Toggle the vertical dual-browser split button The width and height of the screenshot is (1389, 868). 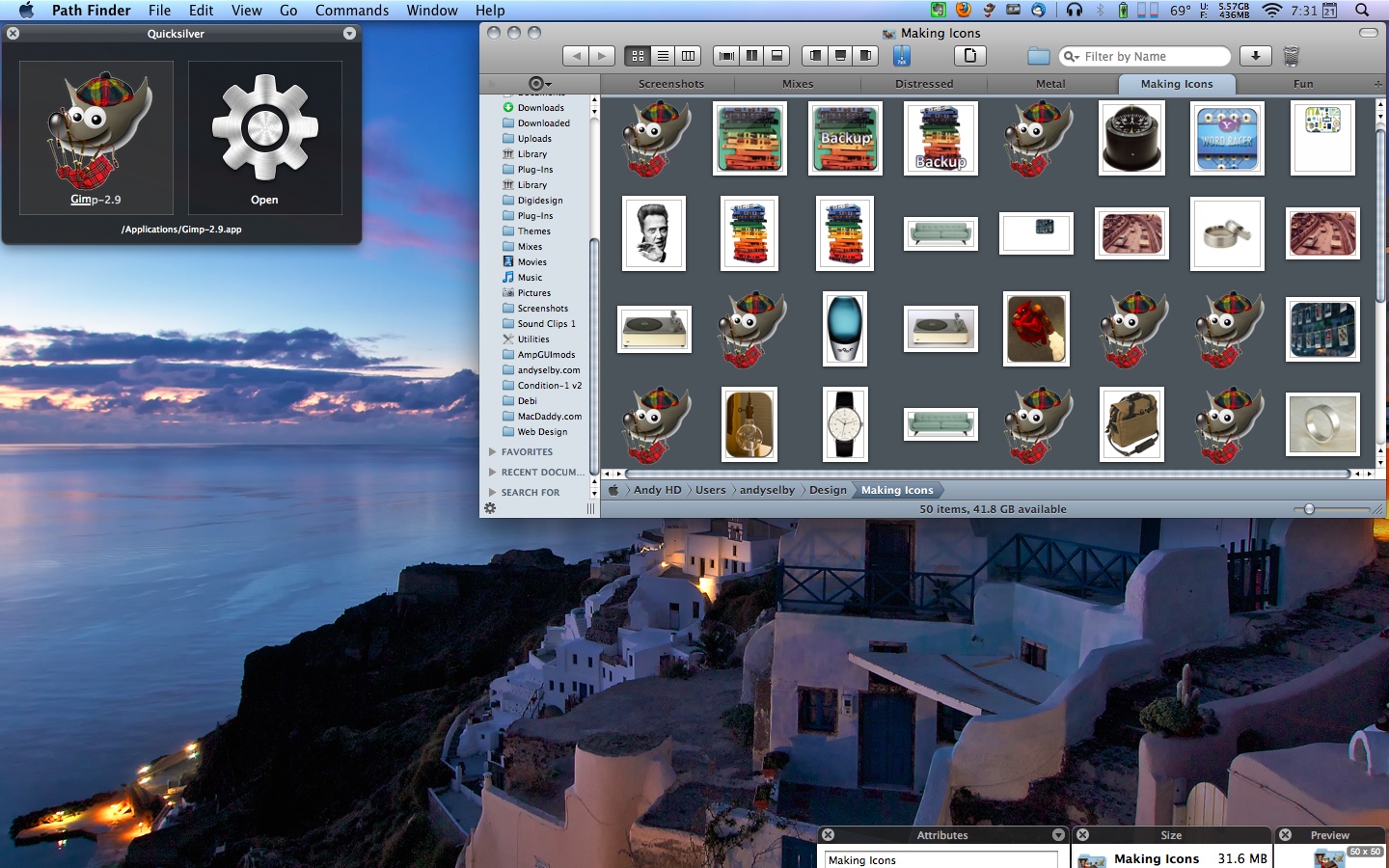click(x=751, y=56)
